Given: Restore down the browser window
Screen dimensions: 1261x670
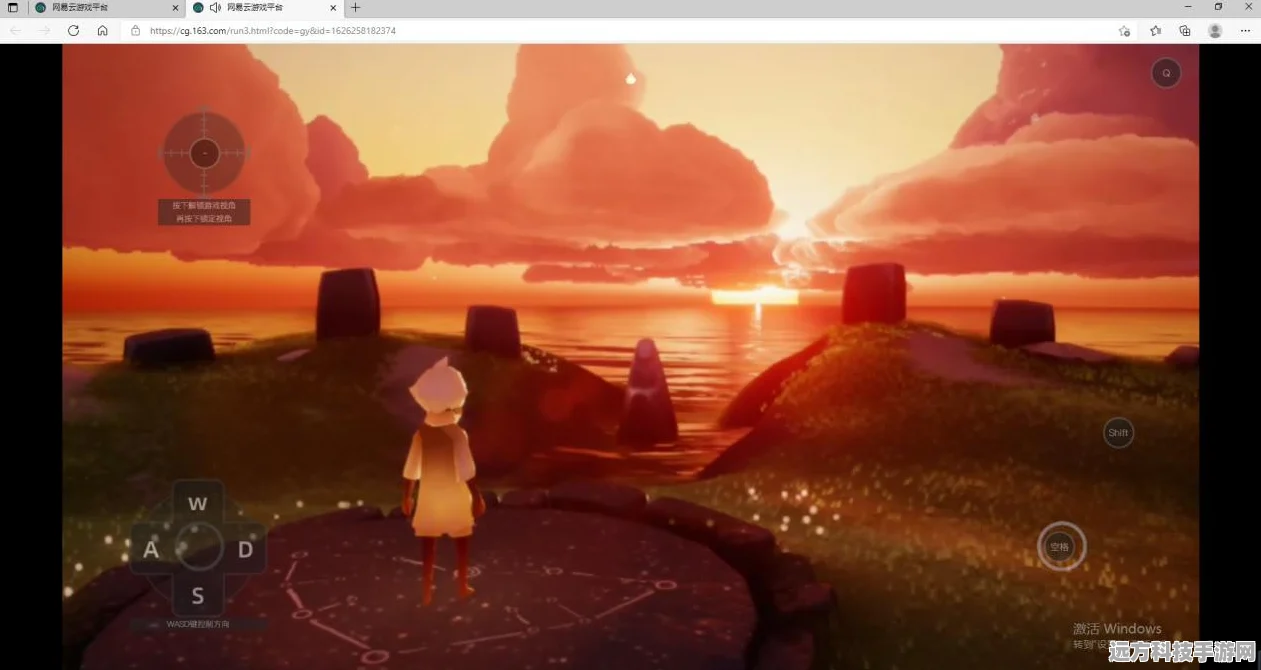Looking at the screenshot, I should click(1218, 7).
